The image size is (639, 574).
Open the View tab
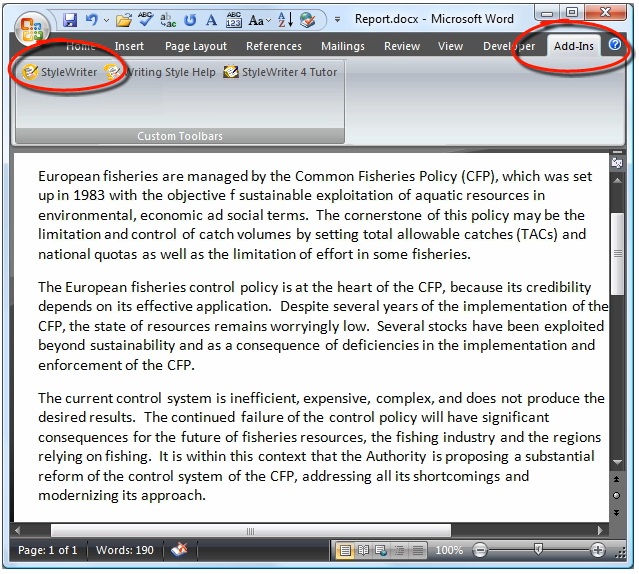[x=450, y=46]
